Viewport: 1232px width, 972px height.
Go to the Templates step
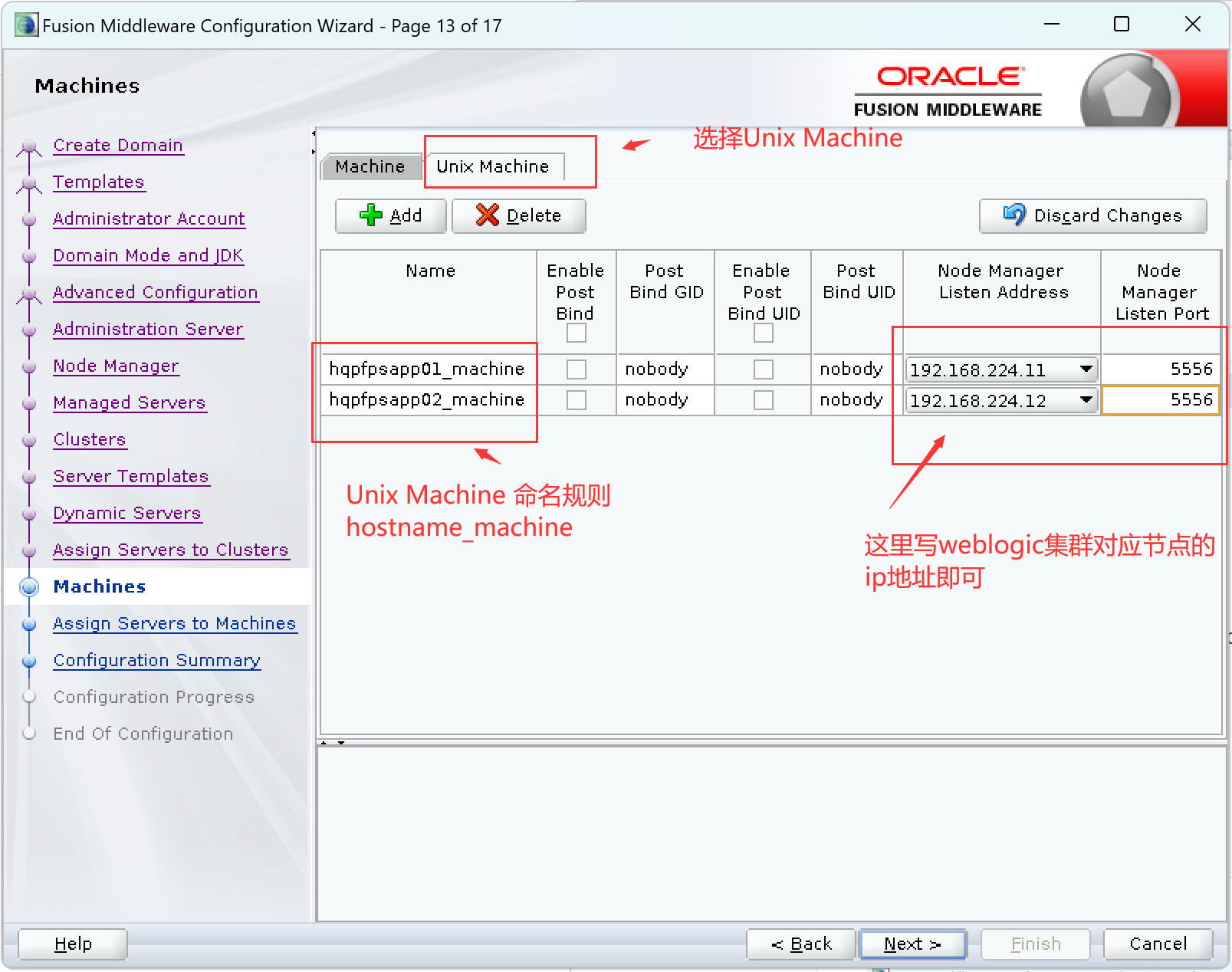[99, 182]
